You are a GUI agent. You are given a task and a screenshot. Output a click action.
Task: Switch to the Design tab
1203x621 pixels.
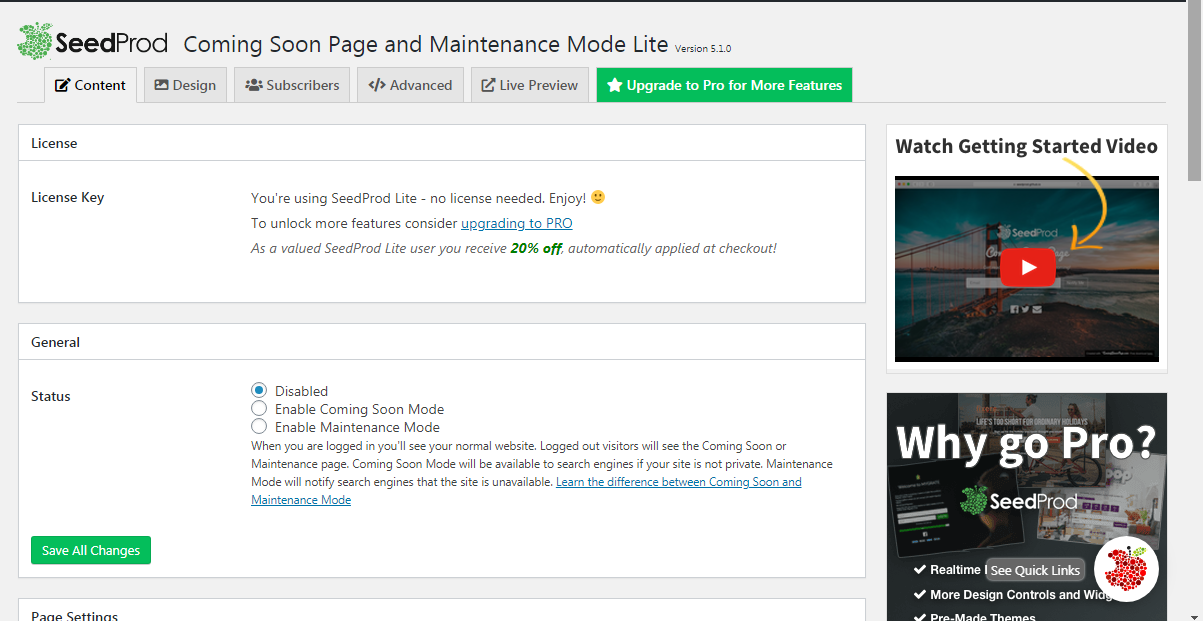(x=185, y=85)
